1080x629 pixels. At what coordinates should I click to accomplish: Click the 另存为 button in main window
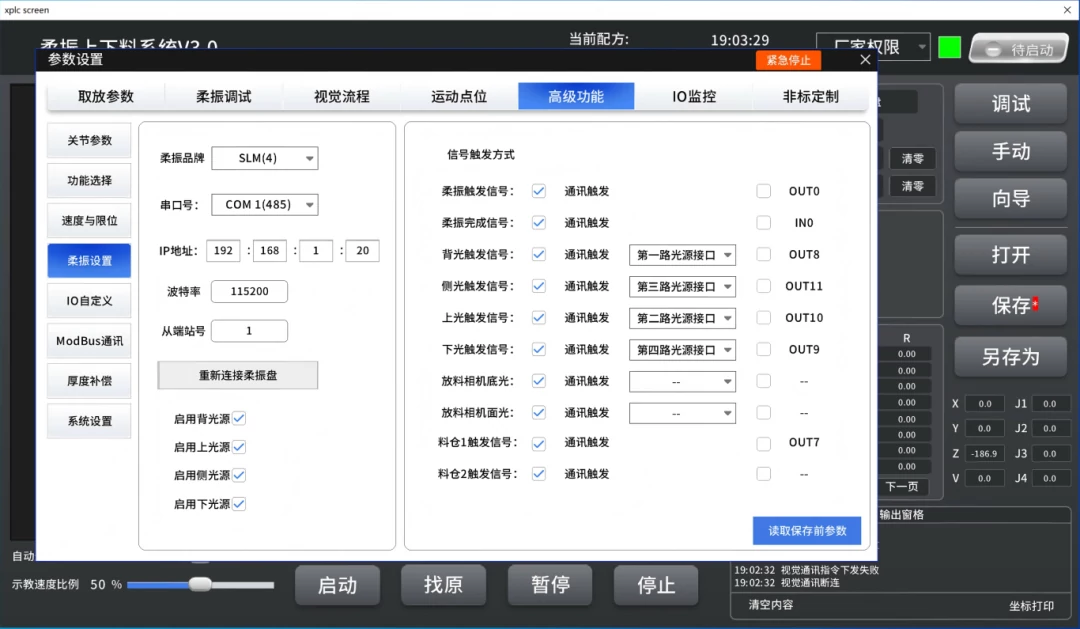1010,357
